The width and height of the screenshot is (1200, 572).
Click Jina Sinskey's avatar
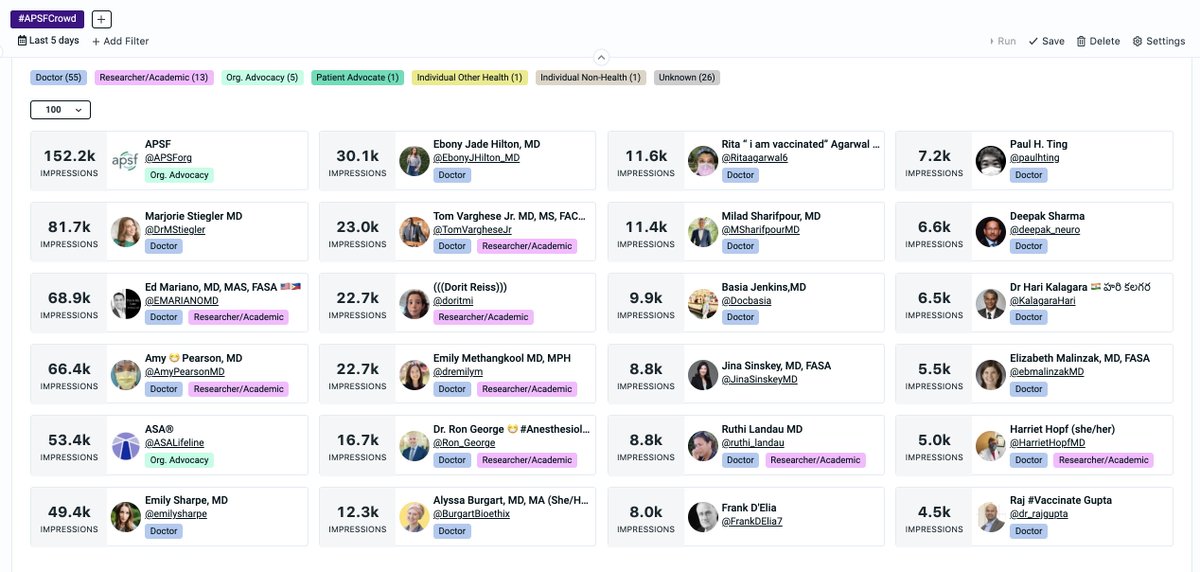[703, 374]
